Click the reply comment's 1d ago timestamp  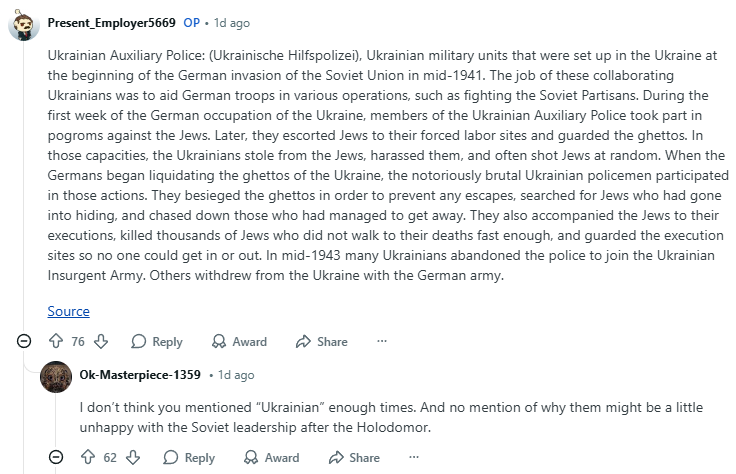tap(236, 375)
